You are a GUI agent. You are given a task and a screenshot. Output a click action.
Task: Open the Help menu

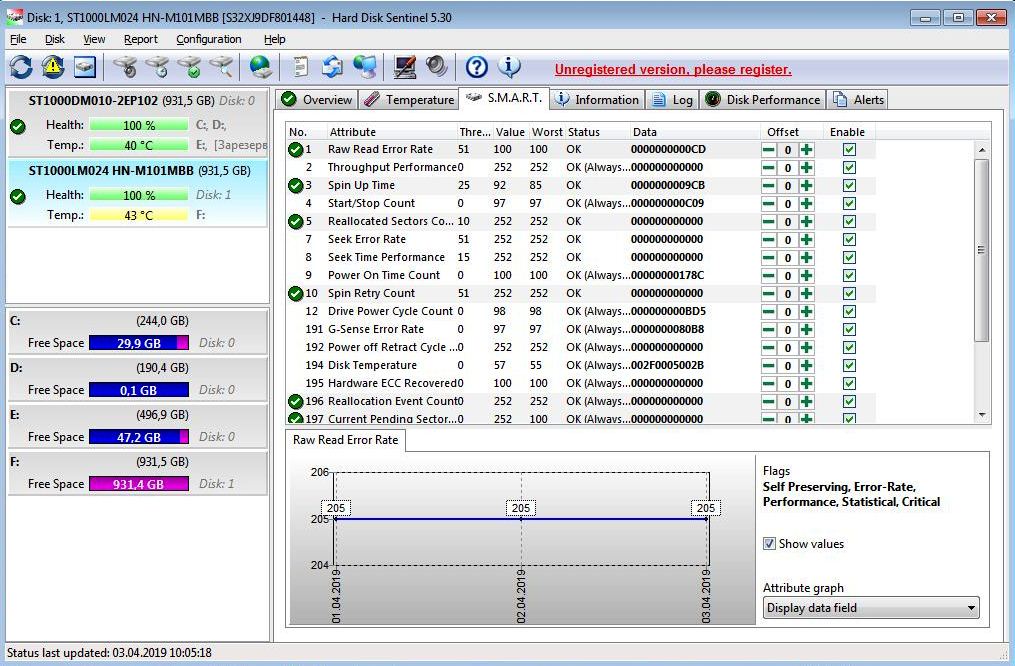[274, 39]
